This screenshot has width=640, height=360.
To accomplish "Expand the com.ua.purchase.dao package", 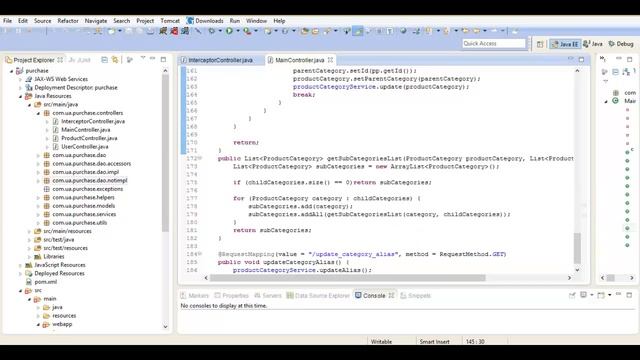I will point(38,156).
